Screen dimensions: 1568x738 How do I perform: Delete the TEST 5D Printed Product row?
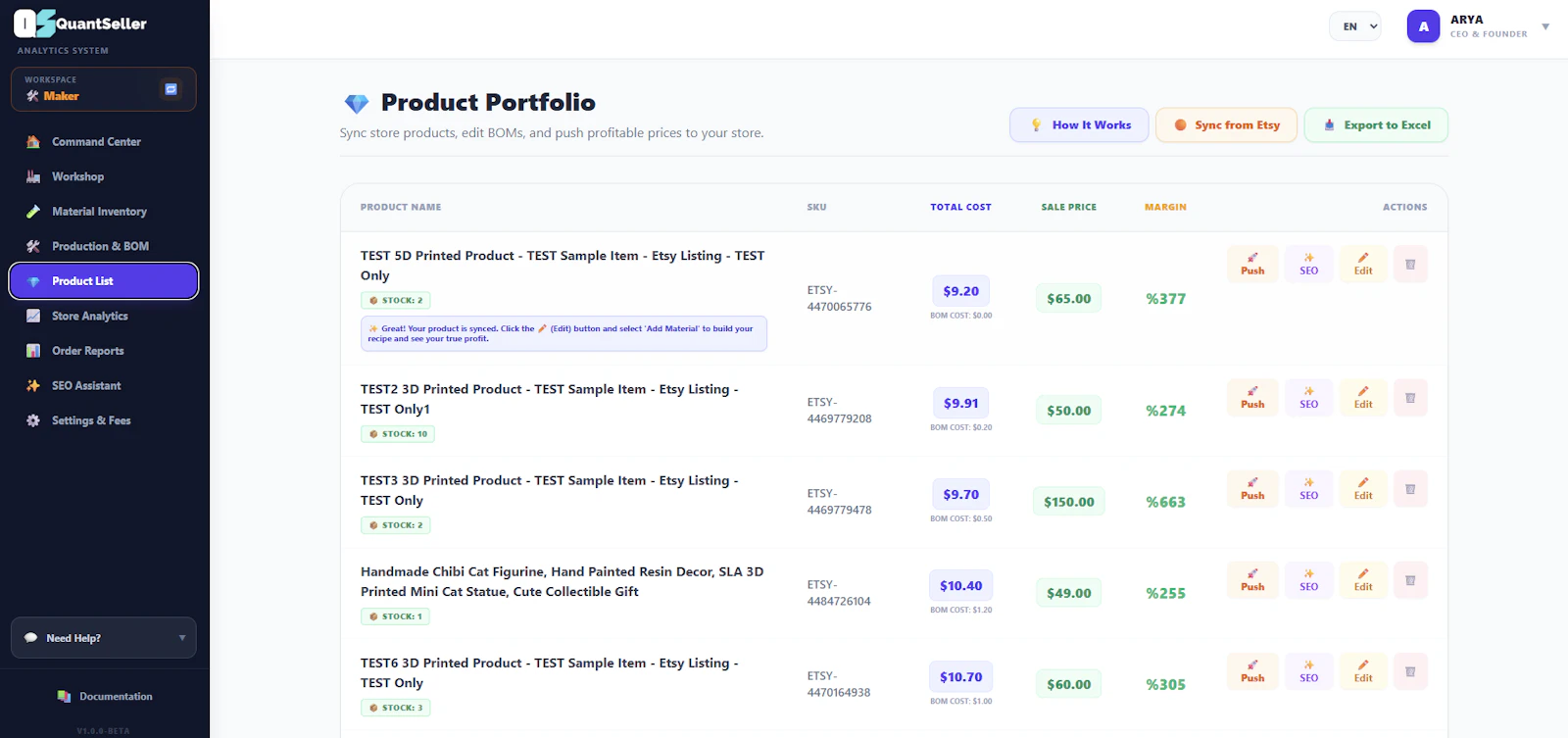[1410, 264]
